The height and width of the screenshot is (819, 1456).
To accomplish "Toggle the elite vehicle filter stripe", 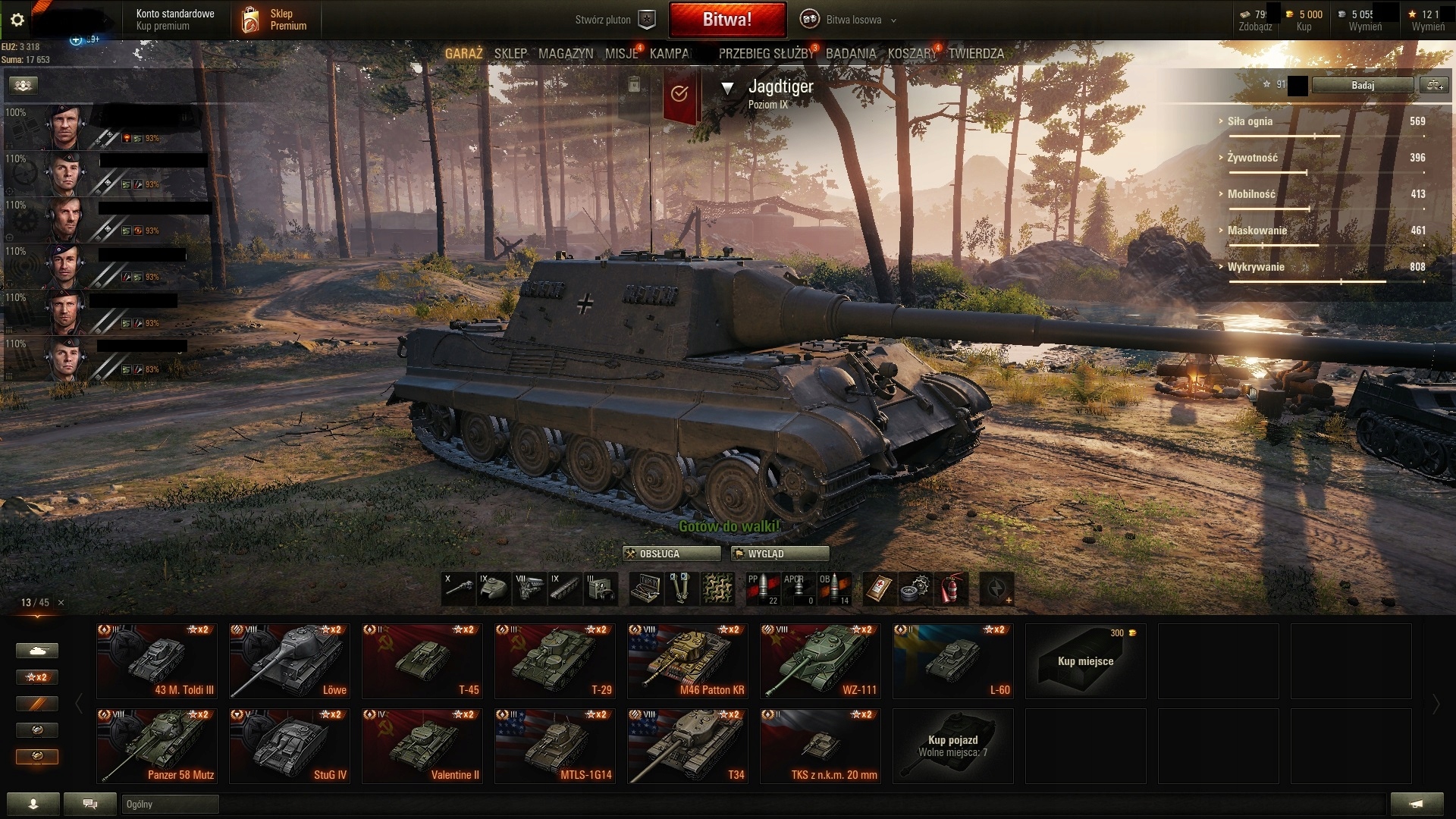I will click(x=36, y=703).
